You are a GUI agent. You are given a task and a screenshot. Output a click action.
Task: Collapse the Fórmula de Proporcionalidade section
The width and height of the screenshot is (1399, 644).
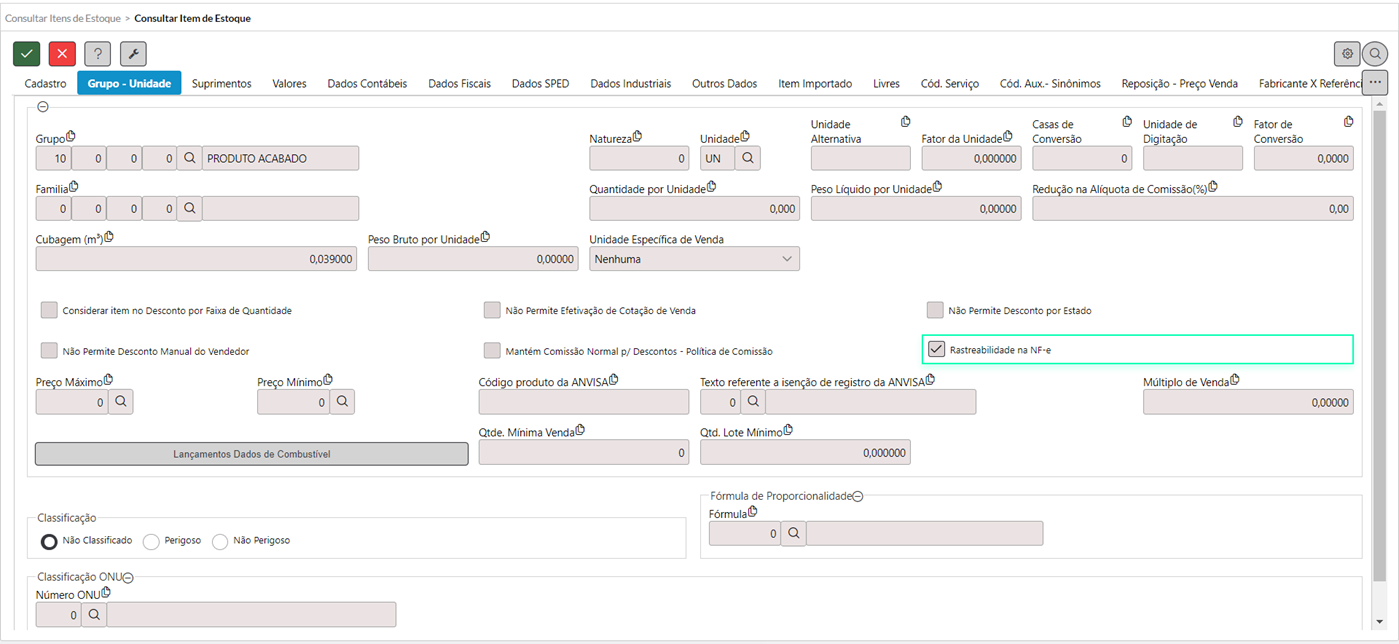[858, 496]
